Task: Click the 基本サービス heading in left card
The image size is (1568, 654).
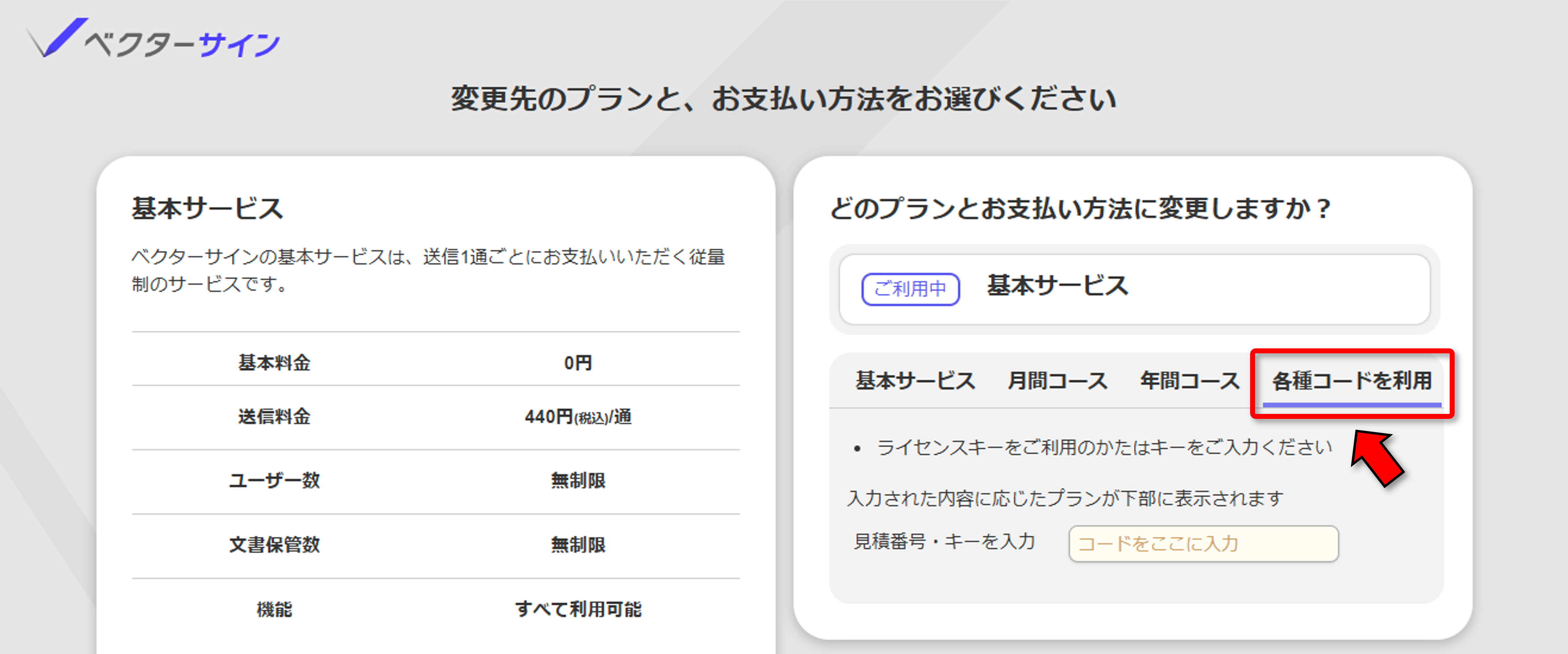Action: [207, 208]
